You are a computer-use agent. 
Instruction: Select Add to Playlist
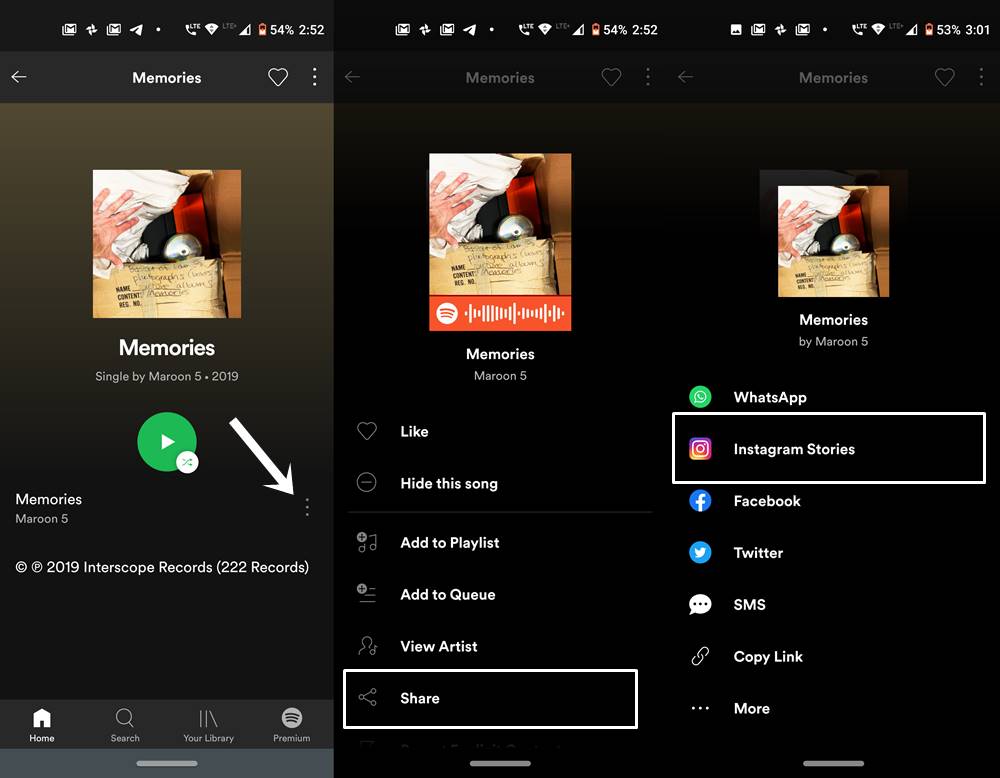click(500, 543)
